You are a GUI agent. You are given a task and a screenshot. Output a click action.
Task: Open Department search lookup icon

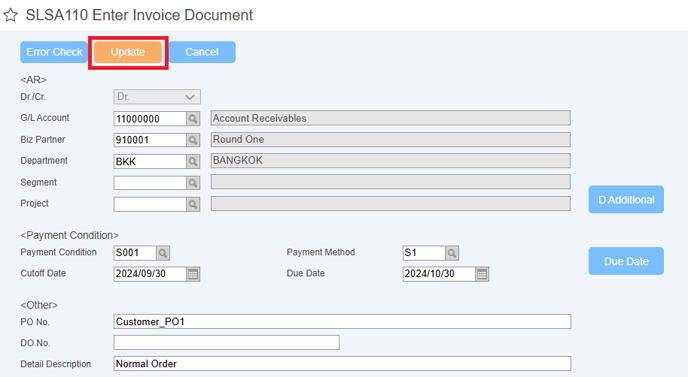[193, 162]
